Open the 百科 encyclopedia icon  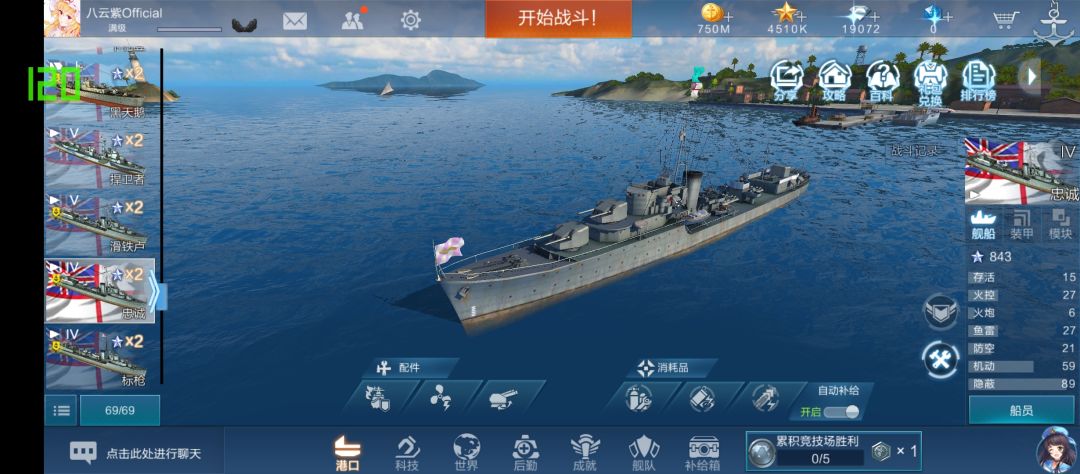pos(882,81)
